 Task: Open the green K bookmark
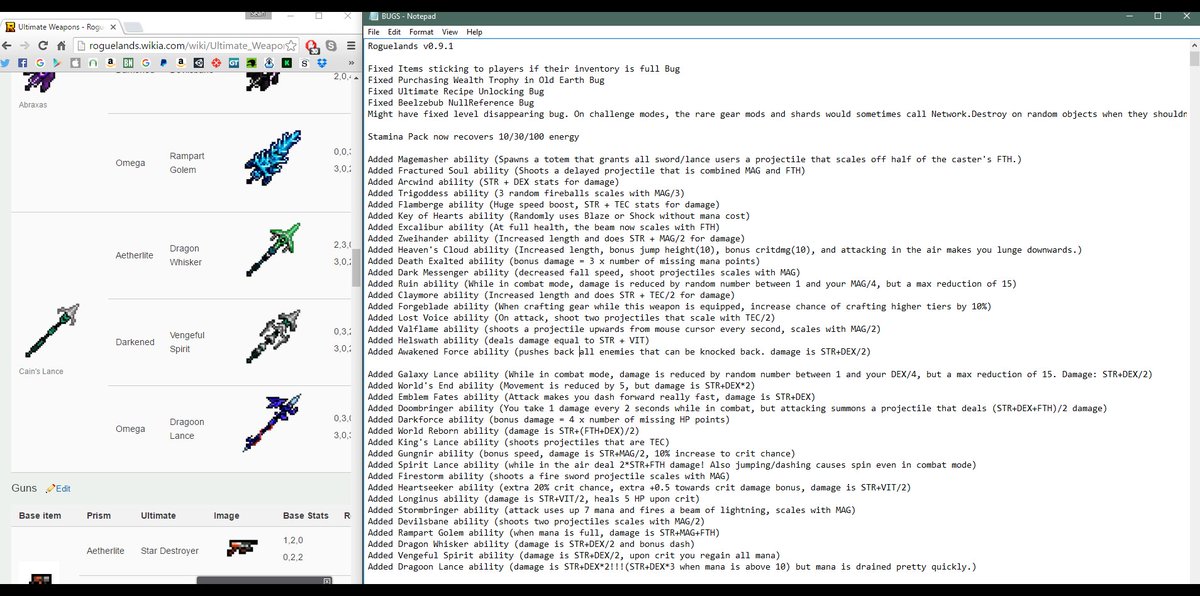pyautogui.click(x=286, y=63)
